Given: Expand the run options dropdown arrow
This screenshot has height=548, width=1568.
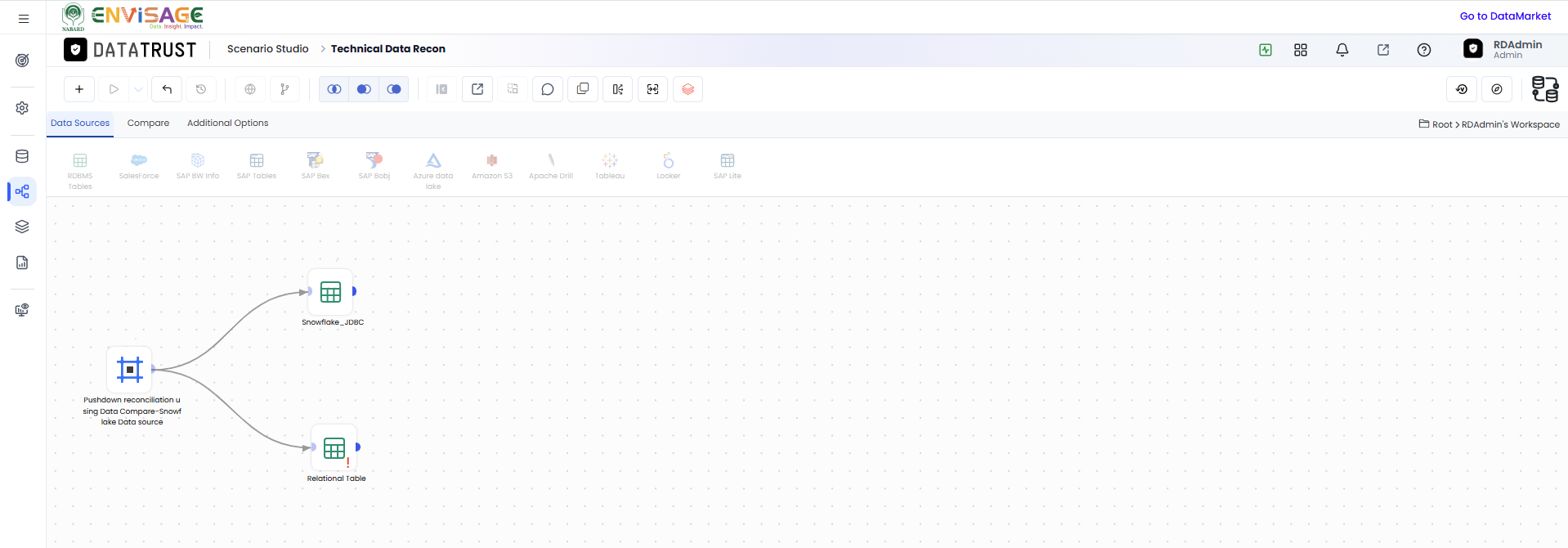Looking at the screenshot, I should pos(139,89).
